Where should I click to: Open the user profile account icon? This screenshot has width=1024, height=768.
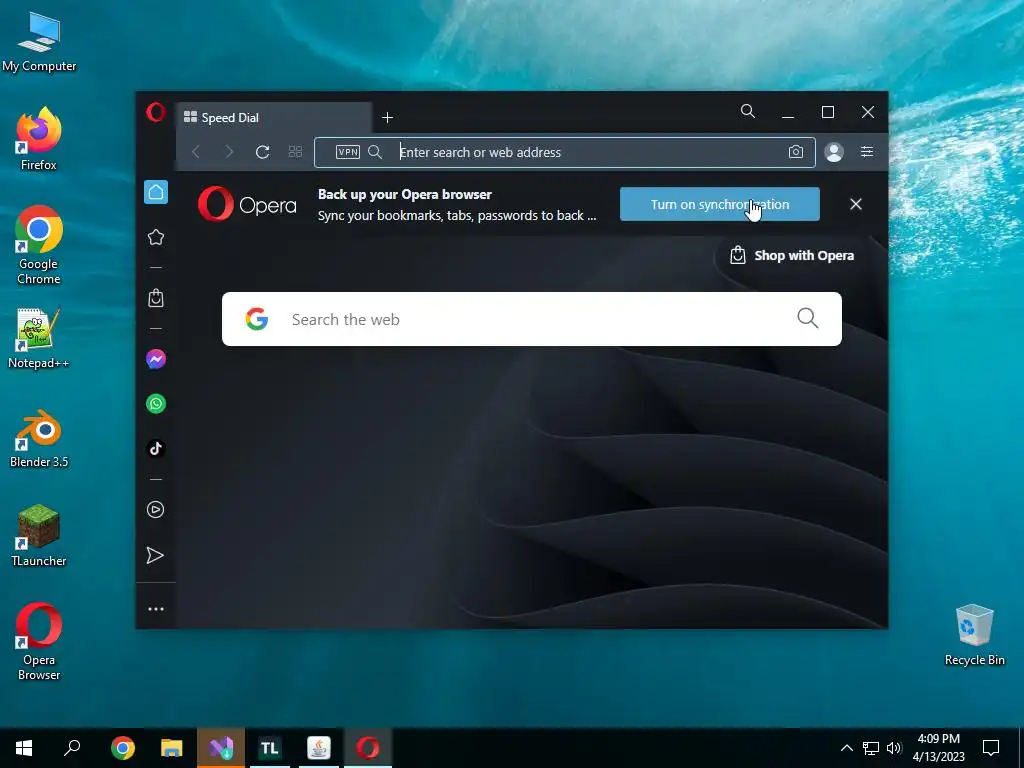click(x=834, y=152)
